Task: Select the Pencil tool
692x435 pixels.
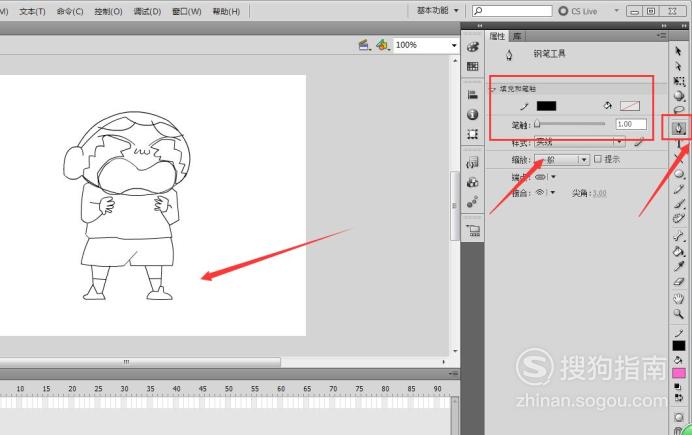Action: tap(679, 189)
